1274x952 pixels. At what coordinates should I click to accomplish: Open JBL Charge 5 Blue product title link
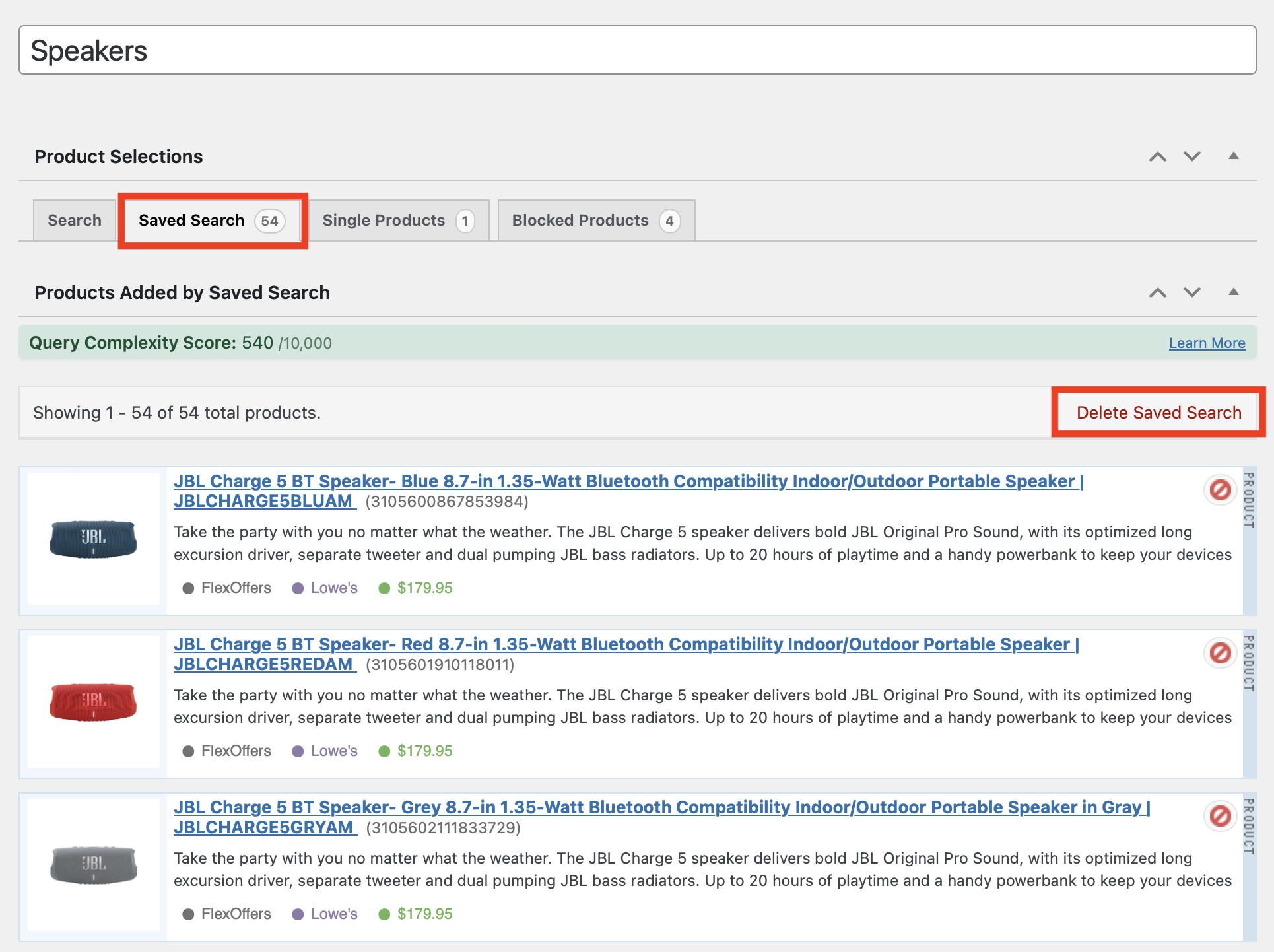pos(628,491)
